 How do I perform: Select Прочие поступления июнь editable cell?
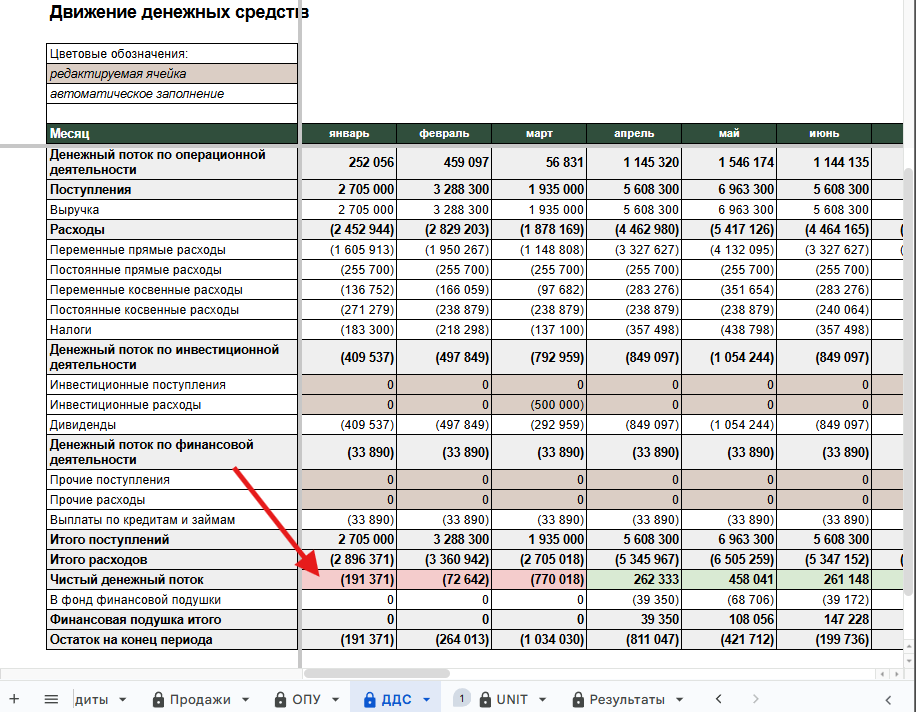[x=824, y=480]
